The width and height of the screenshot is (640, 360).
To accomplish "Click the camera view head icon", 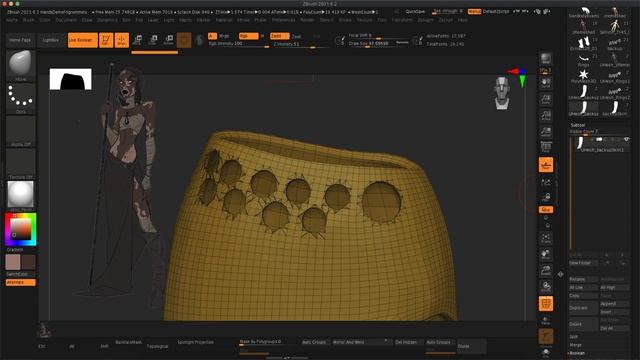I will point(502,93).
